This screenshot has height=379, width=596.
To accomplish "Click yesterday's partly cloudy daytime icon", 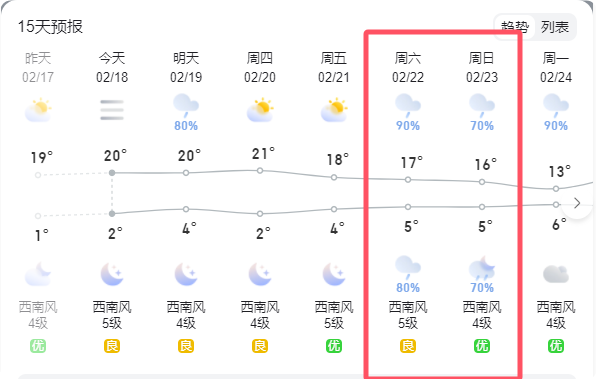I will (38, 110).
